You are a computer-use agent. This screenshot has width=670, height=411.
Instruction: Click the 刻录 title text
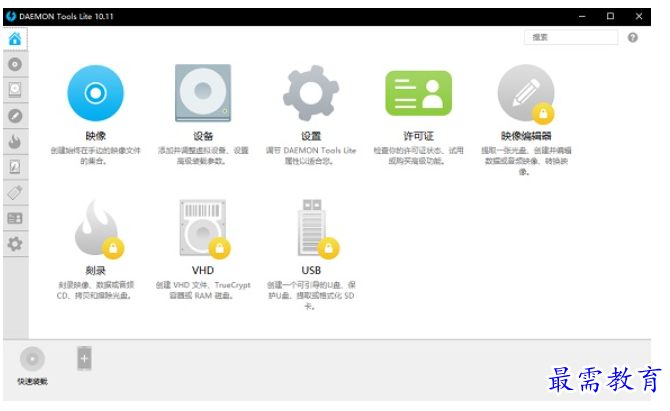(95, 270)
